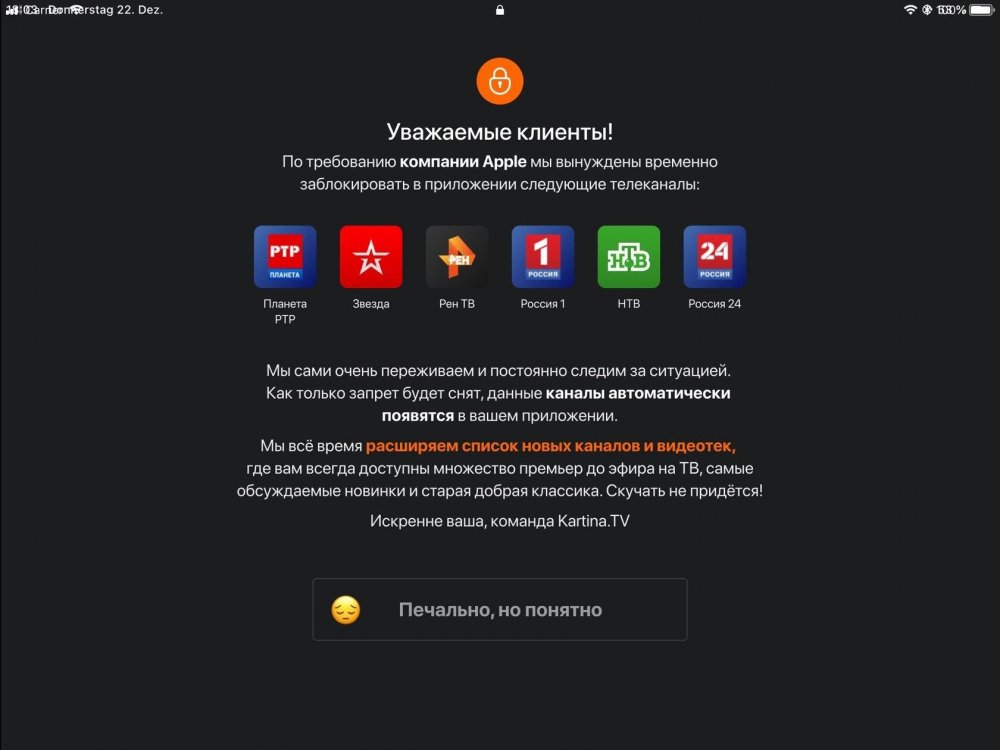Open the Россия 1 channel logo
This screenshot has height=750, width=1000.
(543, 256)
